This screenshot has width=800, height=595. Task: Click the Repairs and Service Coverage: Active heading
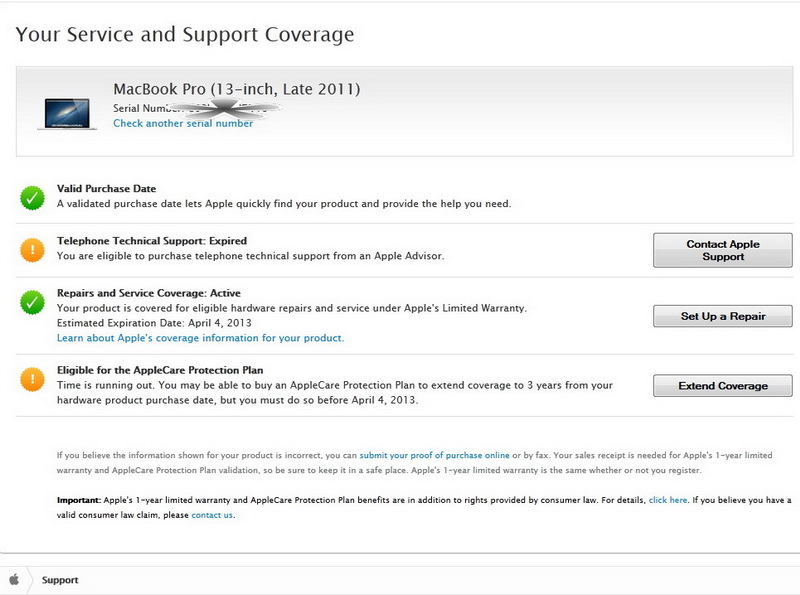148,293
